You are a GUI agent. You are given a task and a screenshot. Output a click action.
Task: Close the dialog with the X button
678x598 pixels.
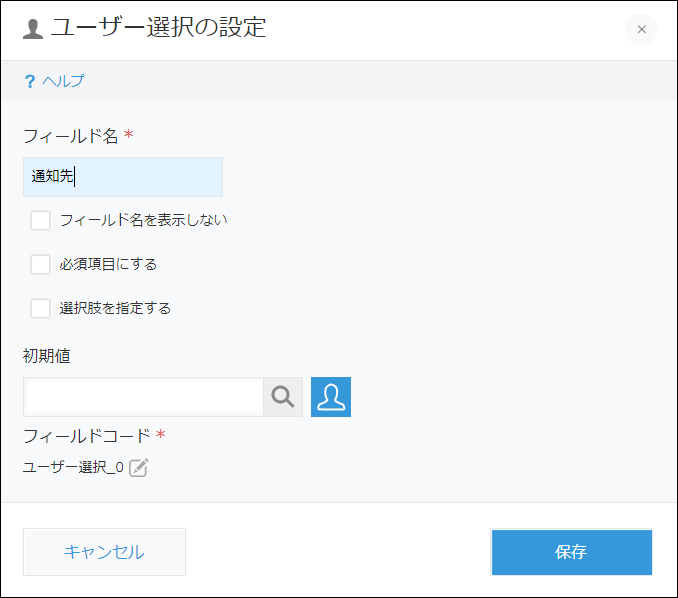(x=641, y=29)
